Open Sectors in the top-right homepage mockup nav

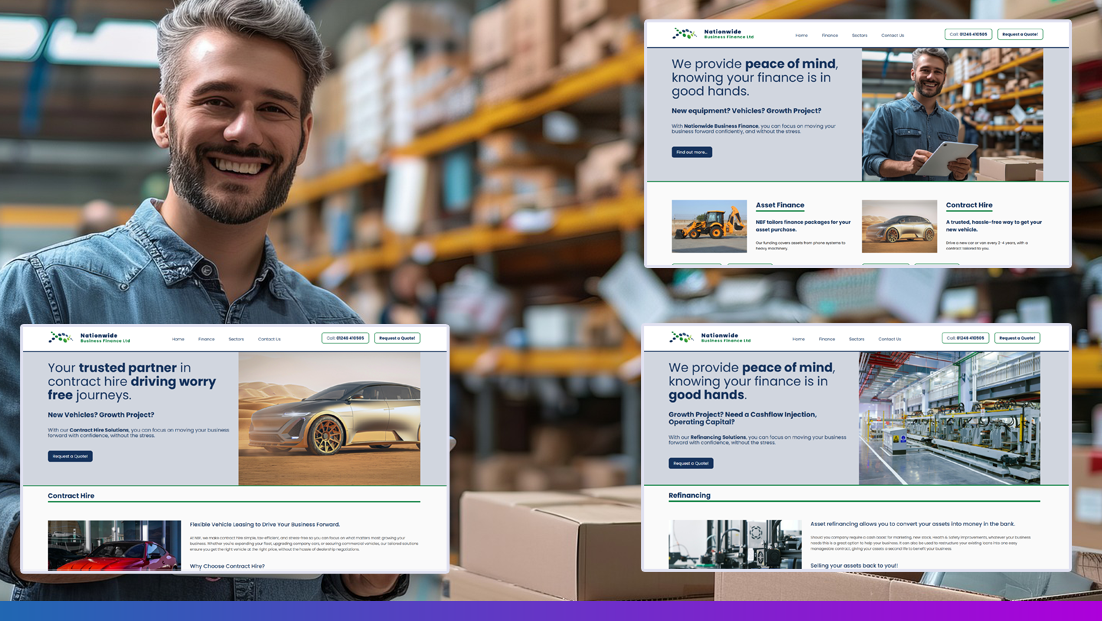pos(860,35)
